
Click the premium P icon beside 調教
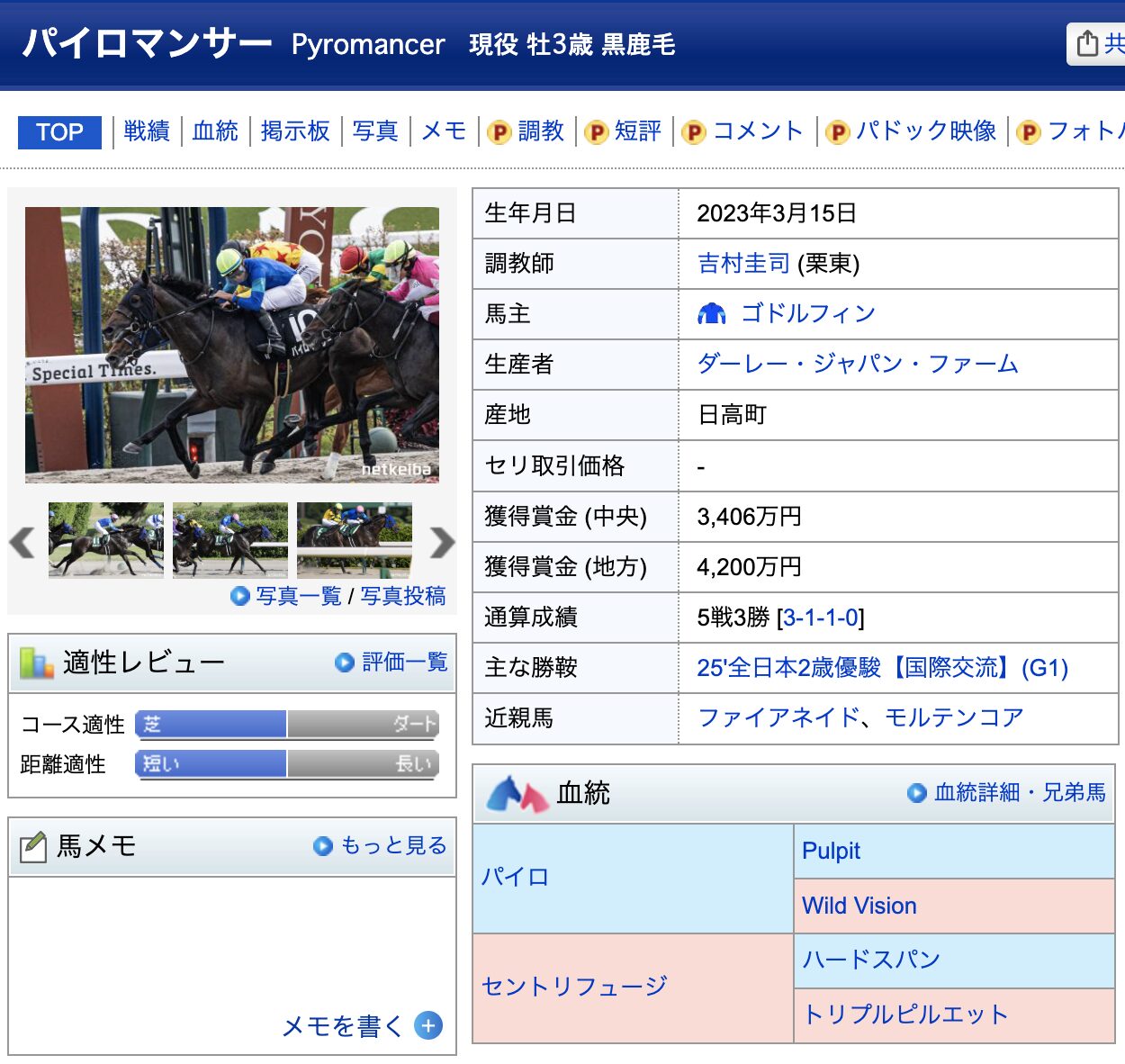coord(499,132)
